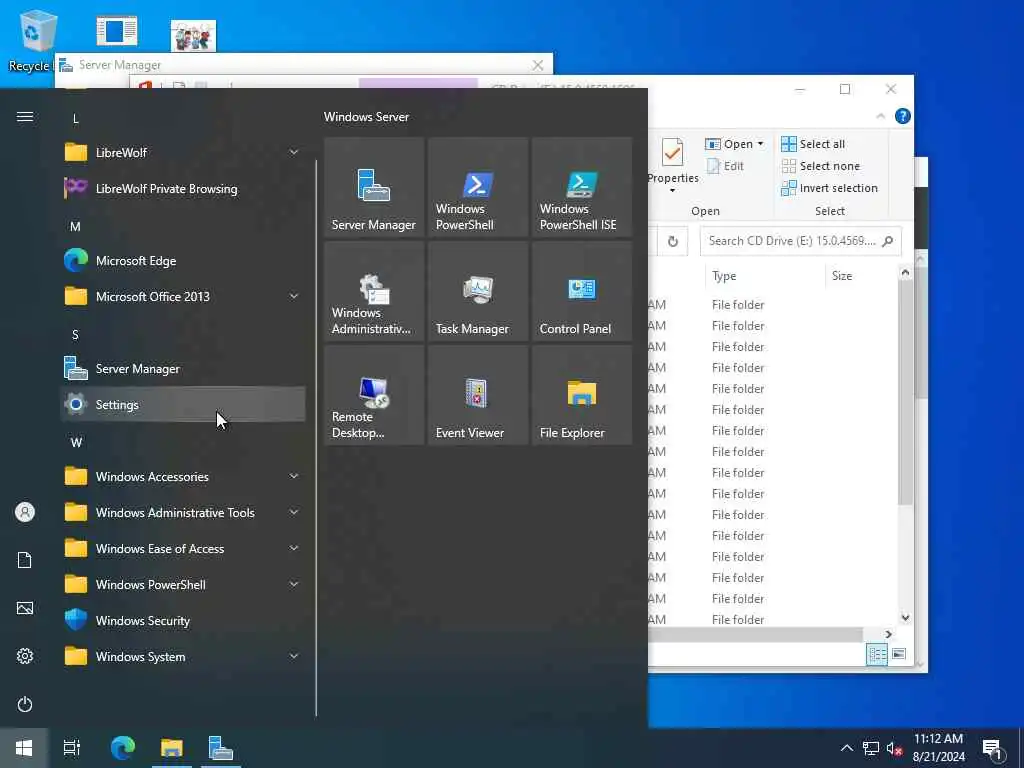
Task: Launch the Task Manager tile
Action: point(477,291)
